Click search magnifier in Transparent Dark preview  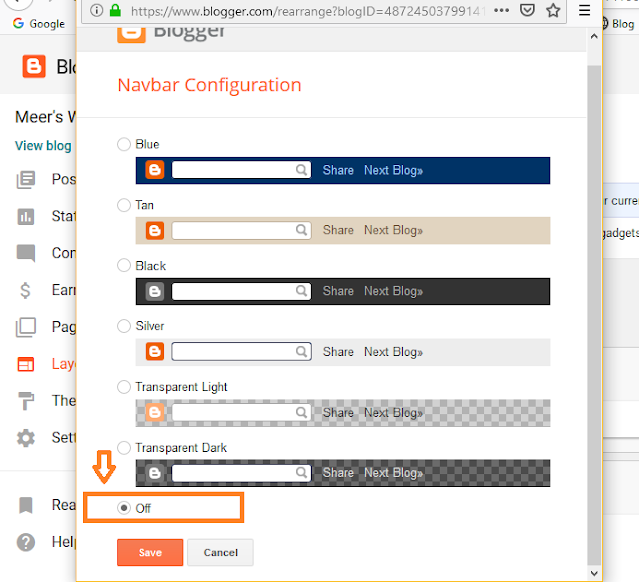click(x=301, y=473)
